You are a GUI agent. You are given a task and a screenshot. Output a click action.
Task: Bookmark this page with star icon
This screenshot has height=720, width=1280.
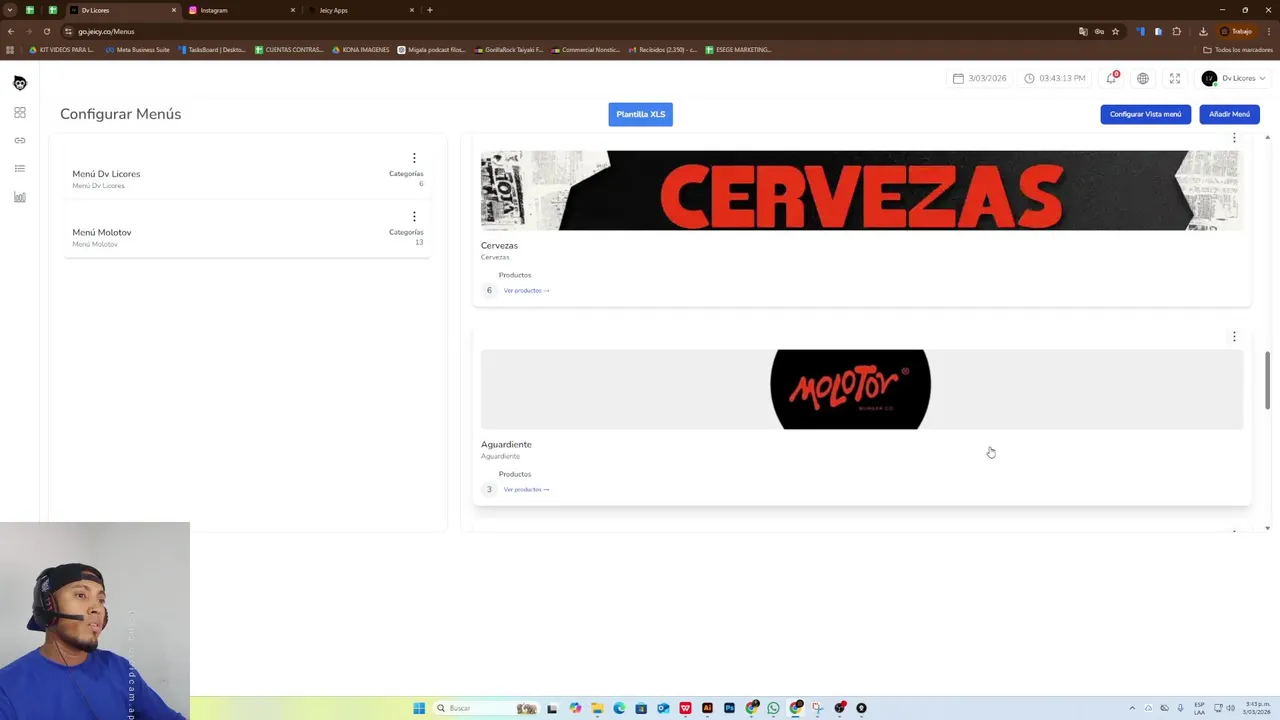pyautogui.click(x=1115, y=31)
